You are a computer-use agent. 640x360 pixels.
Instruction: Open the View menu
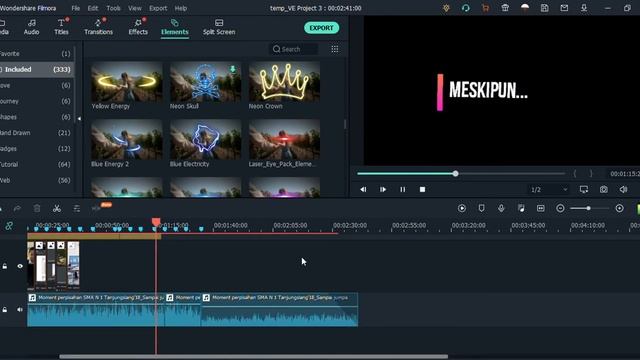[x=135, y=8]
